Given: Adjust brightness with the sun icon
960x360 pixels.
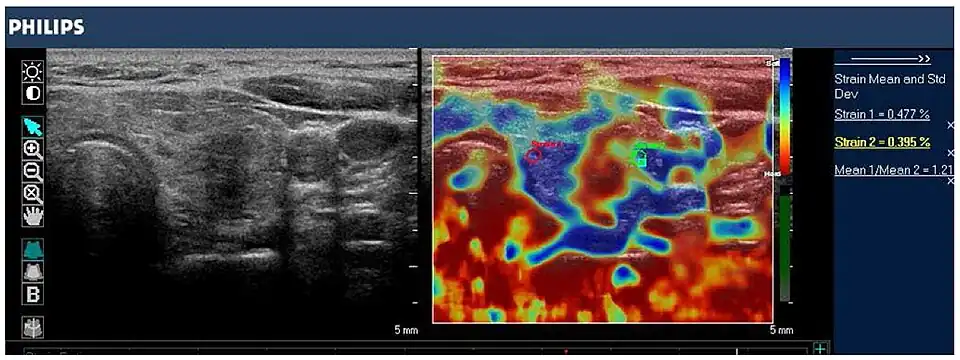Looking at the screenshot, I should 32,73.
